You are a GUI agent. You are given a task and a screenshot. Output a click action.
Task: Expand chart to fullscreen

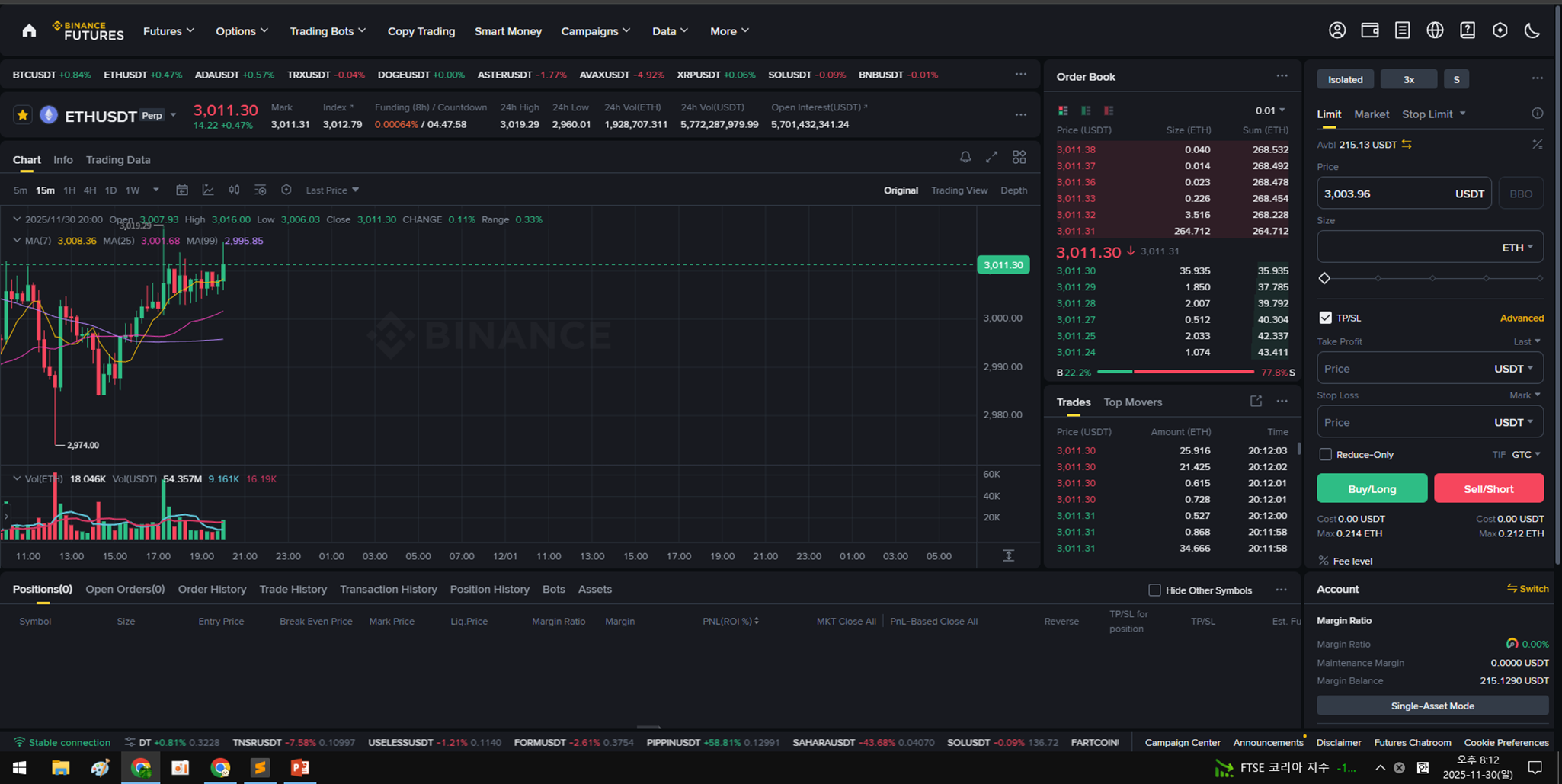tap(991, 157)
